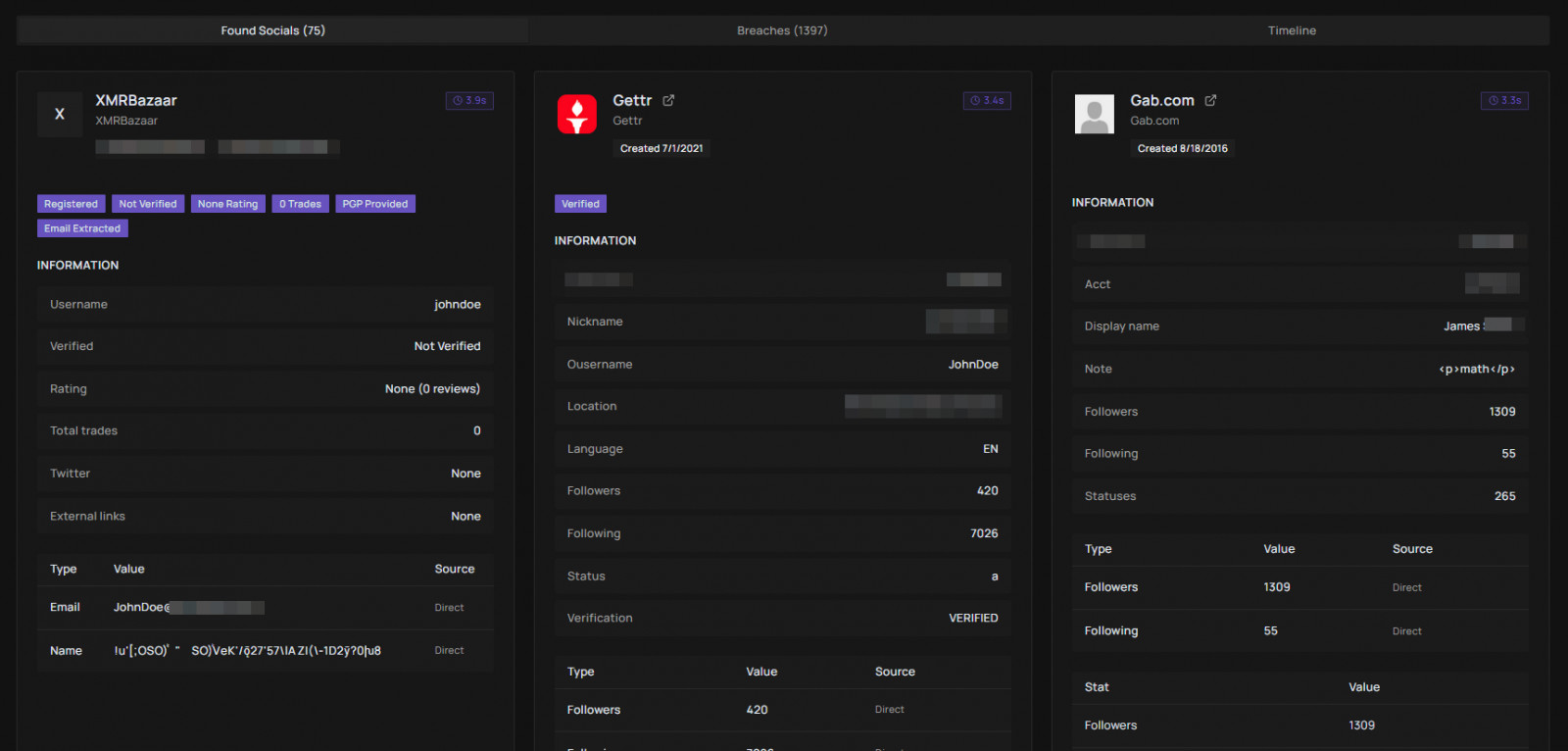The image size is (1568, 751).
Task: Click the Gettr red torch logo
Action: pos(577,115)
